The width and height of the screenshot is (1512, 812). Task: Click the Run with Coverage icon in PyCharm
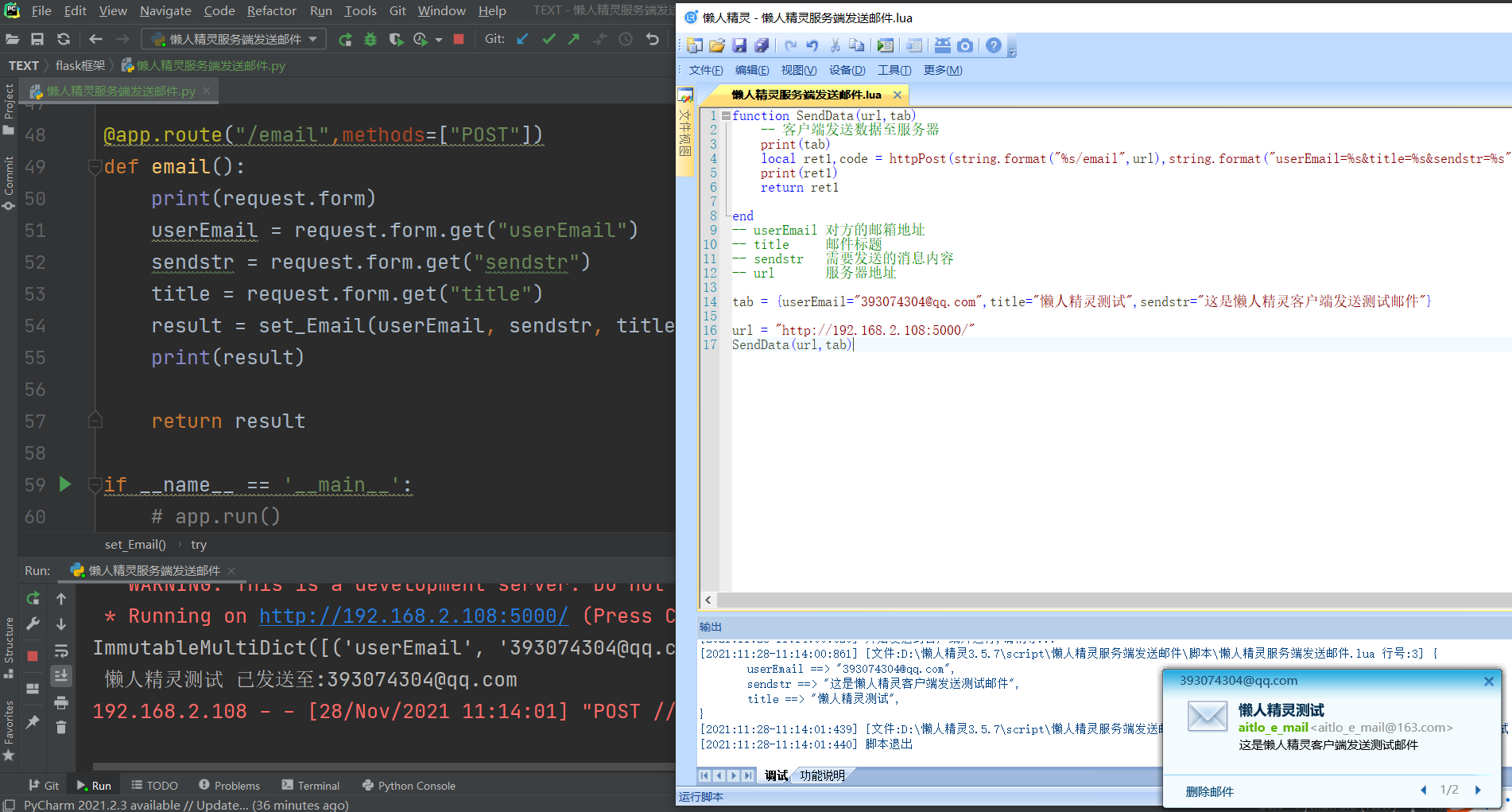[x=396, y=39]
